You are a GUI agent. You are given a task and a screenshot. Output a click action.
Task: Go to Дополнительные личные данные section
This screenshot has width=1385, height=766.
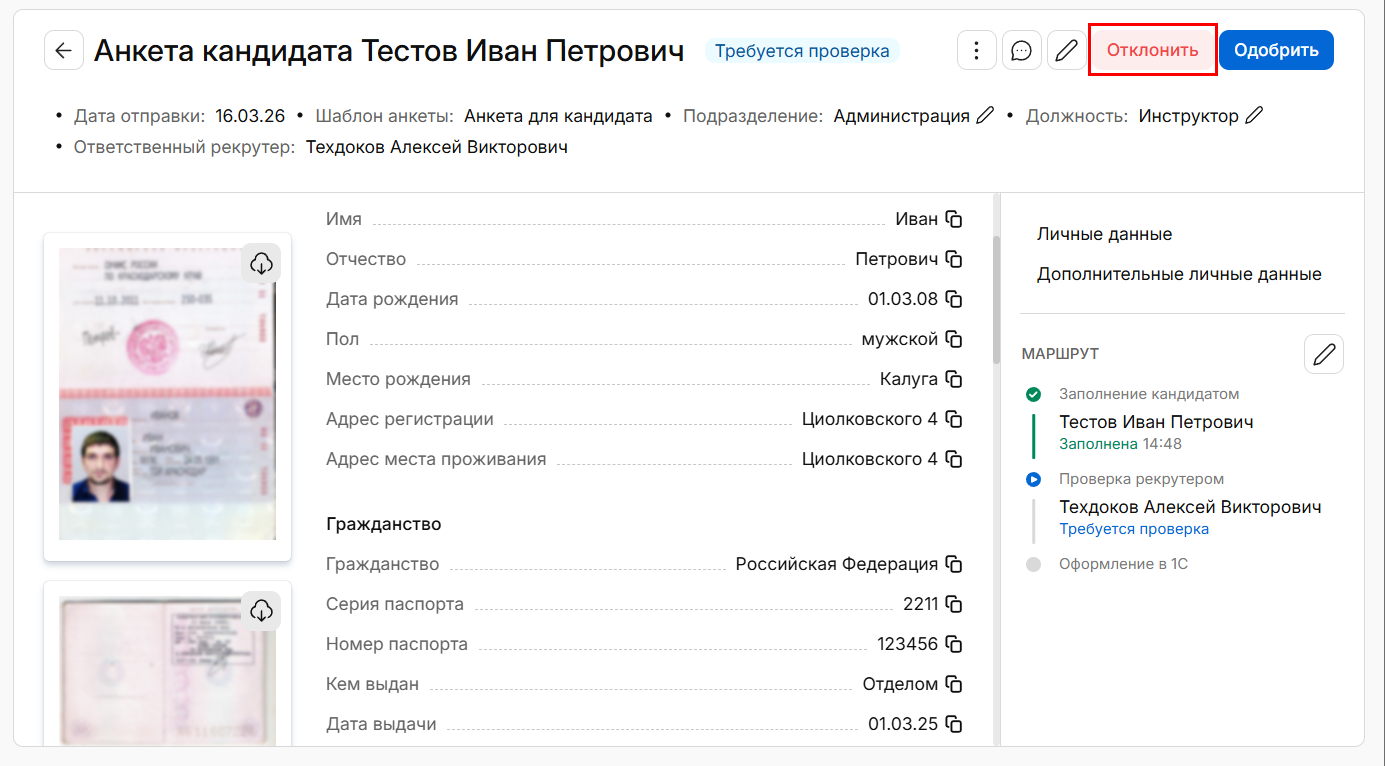(x=1179, y=274)
